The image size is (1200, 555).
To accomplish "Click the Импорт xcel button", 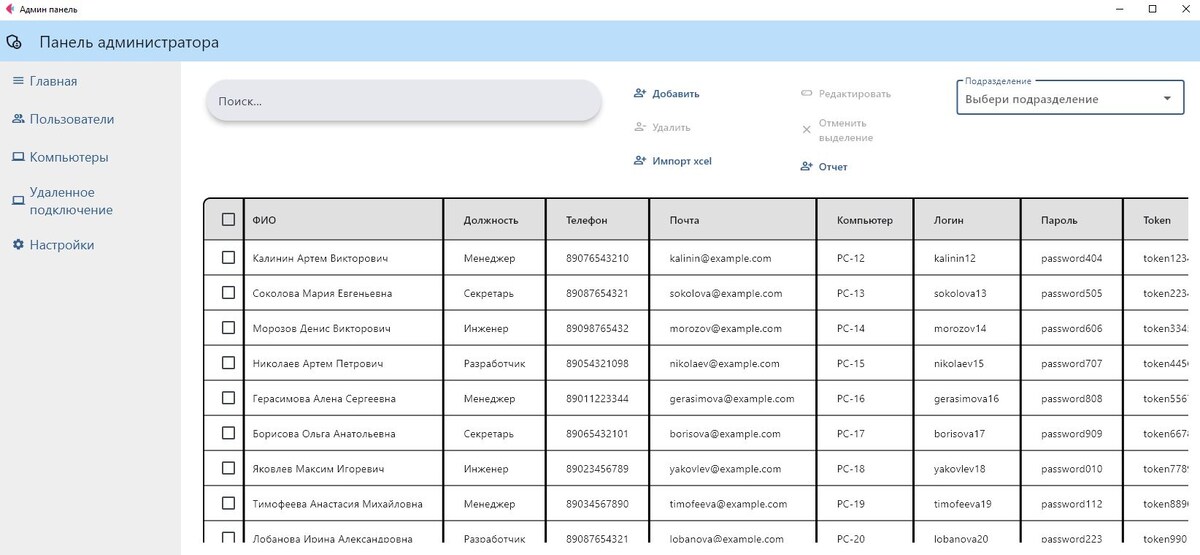I will pyautogui.click(x=673, y=161).
